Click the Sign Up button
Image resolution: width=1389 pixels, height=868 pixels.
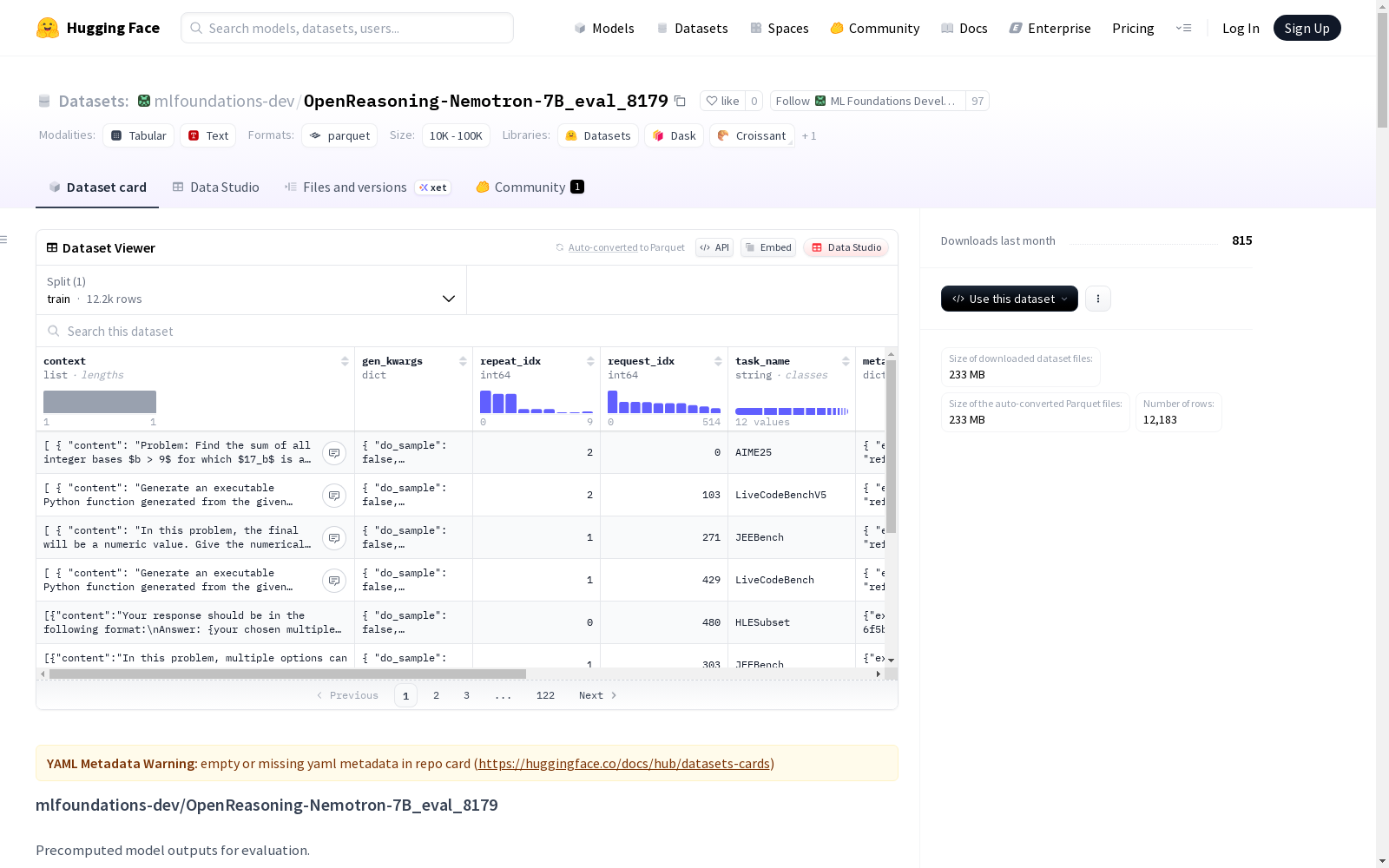(x=1307, y=28)
